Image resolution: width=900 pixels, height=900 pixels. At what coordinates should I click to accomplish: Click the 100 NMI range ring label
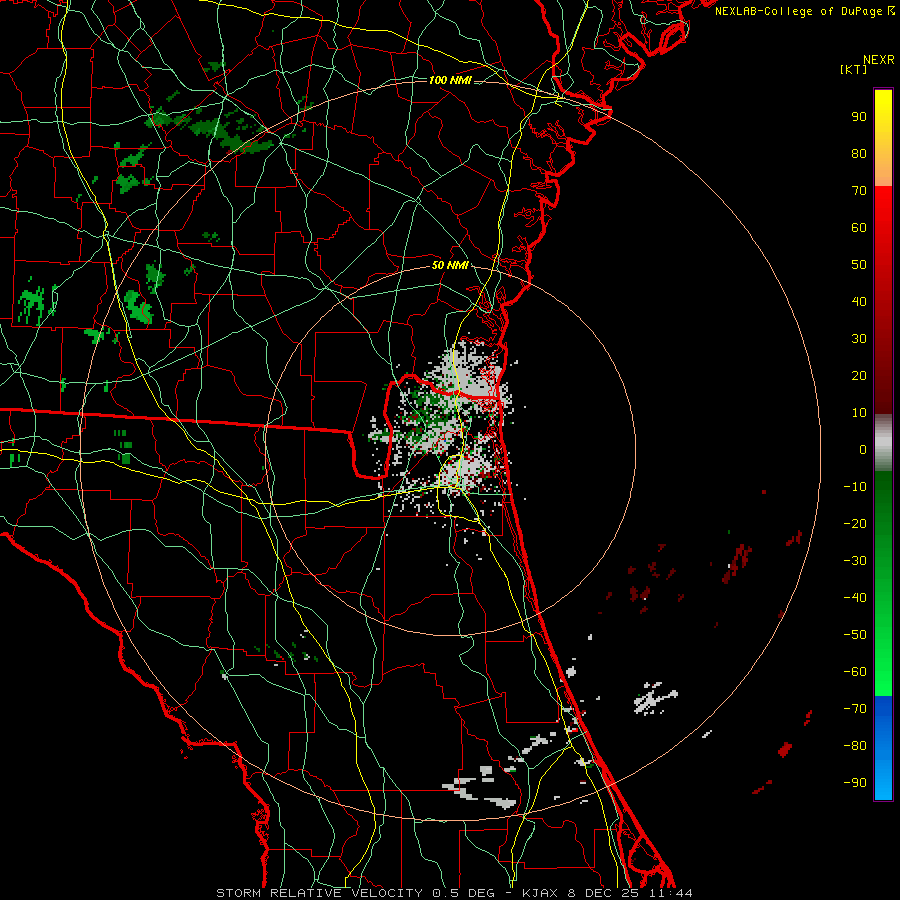coord(450,80)
